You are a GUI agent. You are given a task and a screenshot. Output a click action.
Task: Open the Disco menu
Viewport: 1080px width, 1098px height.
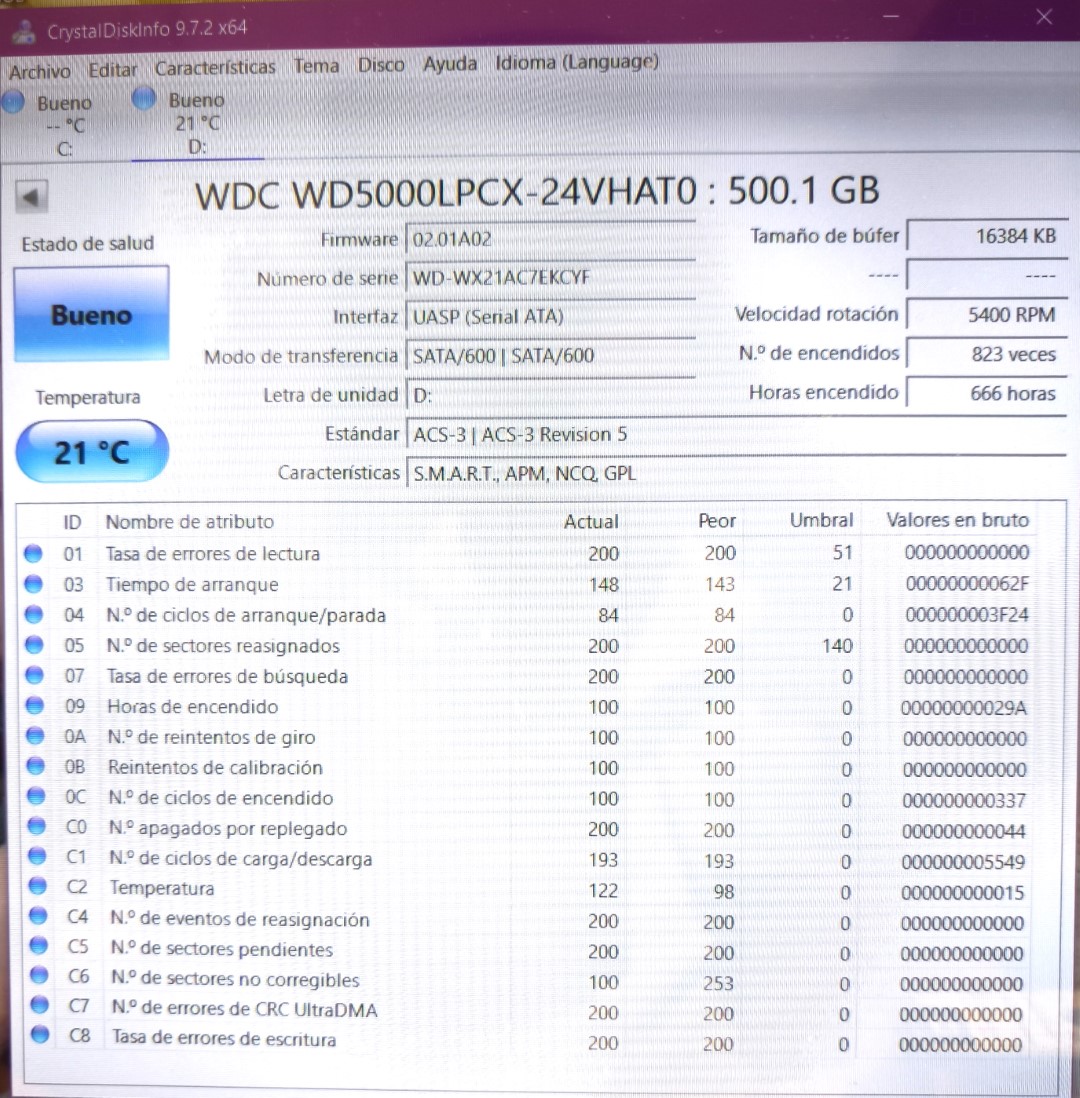coord(381,65)
